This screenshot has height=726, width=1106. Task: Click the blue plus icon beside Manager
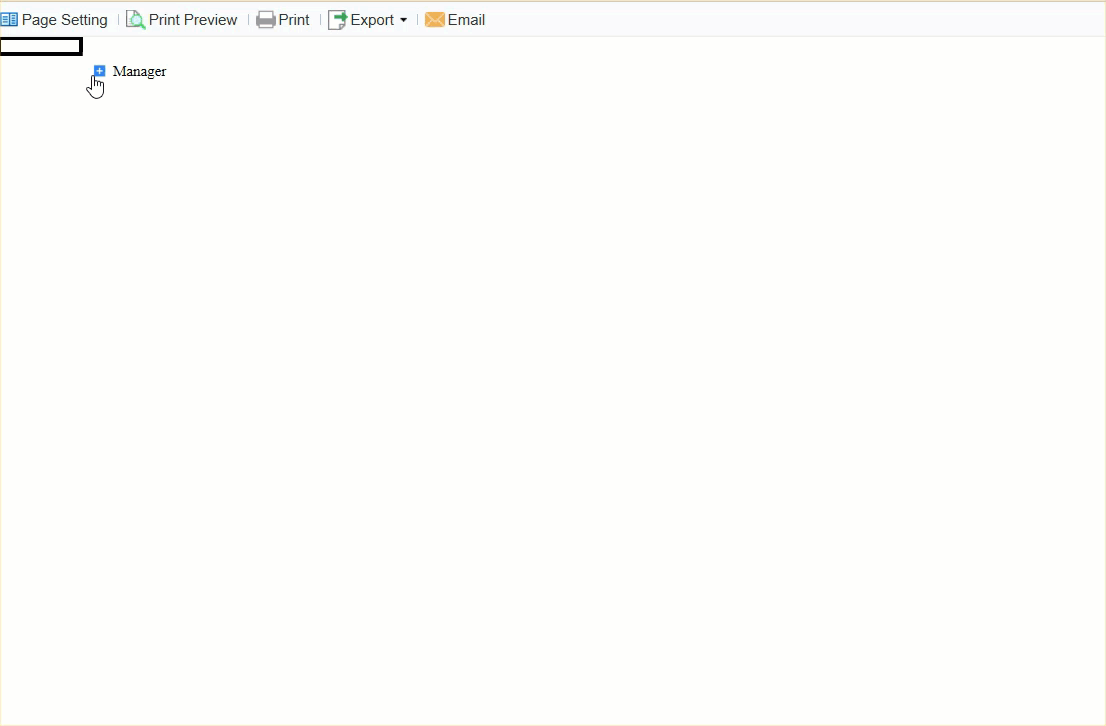99,70
